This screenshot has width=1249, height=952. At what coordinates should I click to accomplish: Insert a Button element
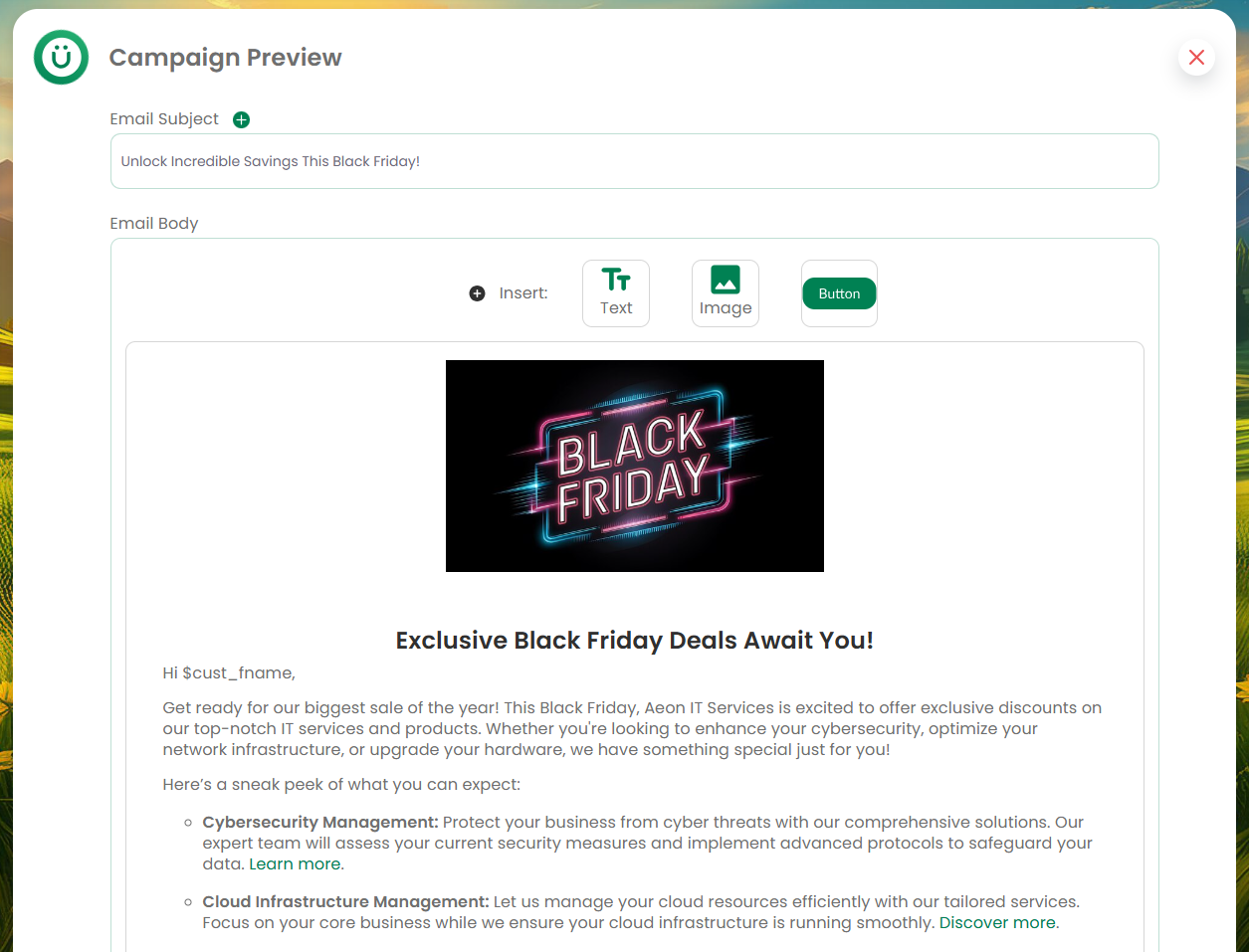coord(839,293)
